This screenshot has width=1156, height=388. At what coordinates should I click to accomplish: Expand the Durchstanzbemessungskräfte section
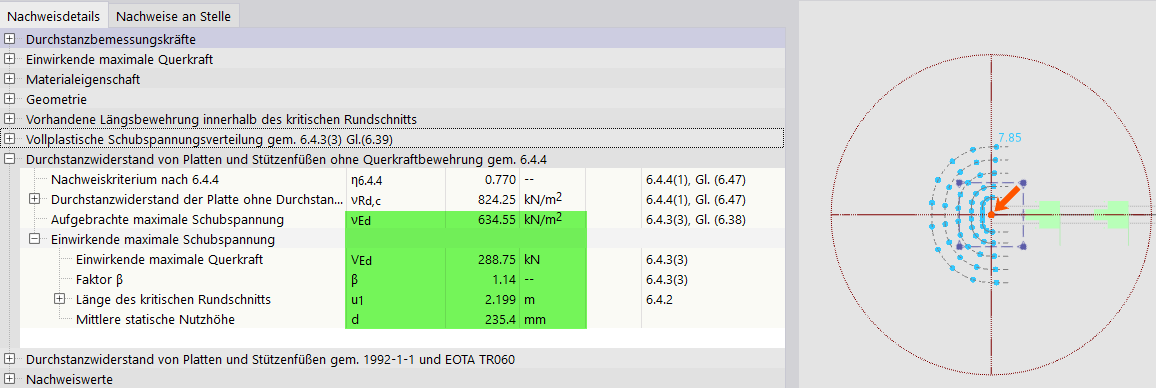tap(10, 38)
